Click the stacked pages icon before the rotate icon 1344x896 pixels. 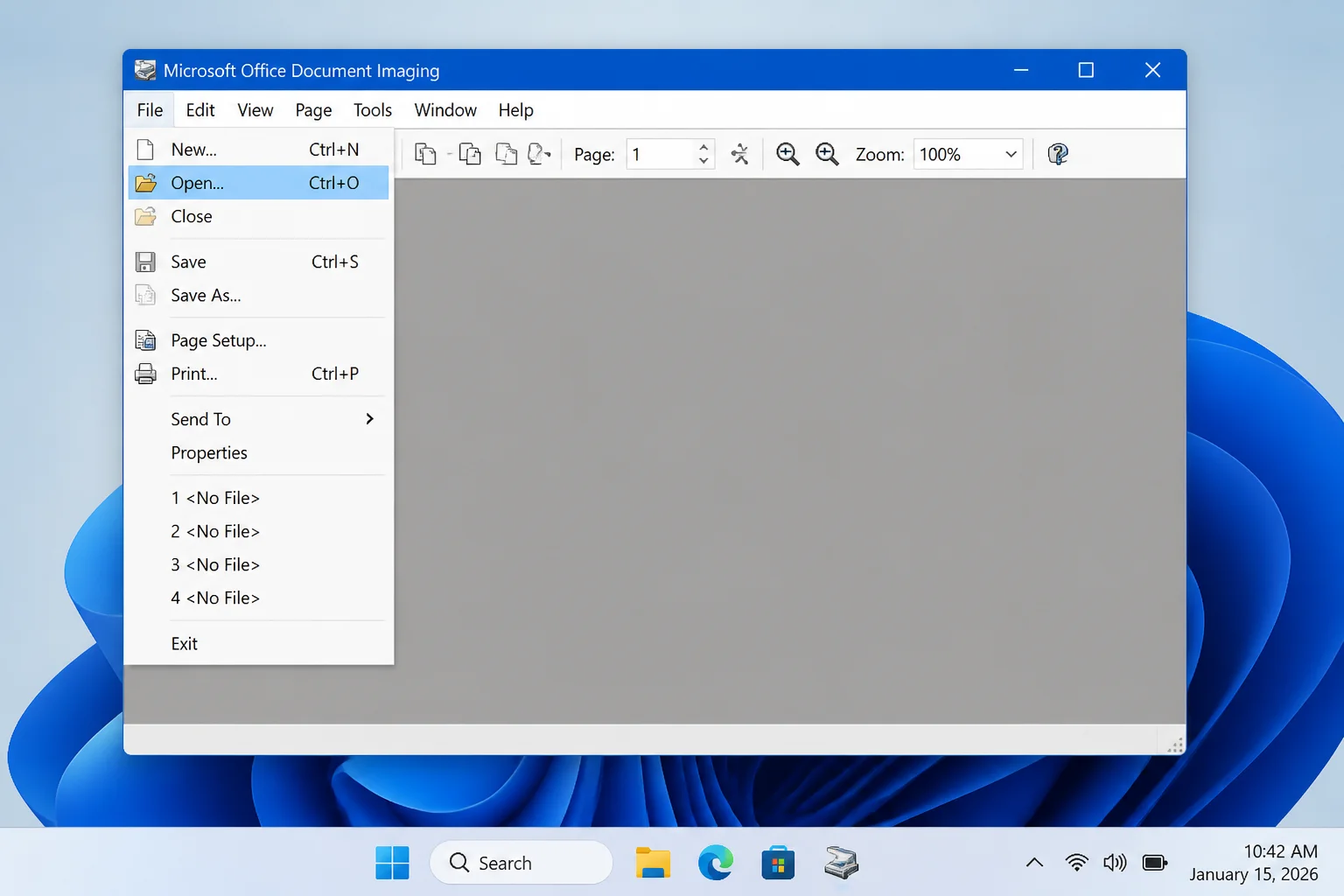pyautogui.click(x=506, y=154)
